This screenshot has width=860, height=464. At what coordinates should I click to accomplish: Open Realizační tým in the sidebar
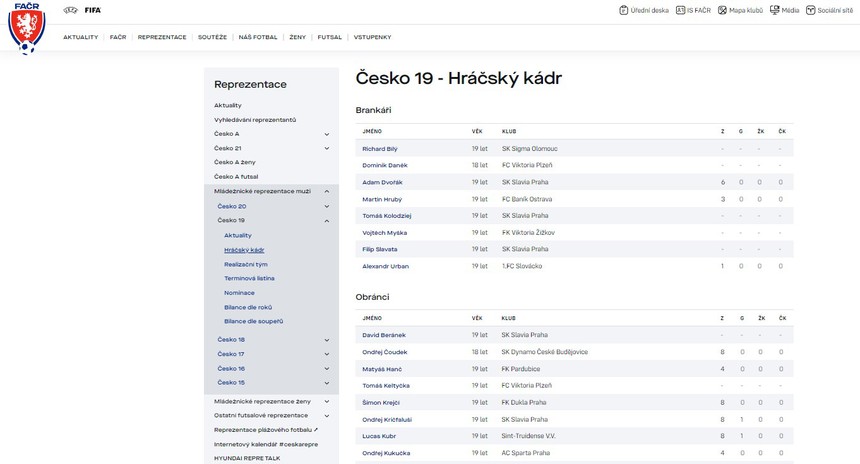point(245,264)
